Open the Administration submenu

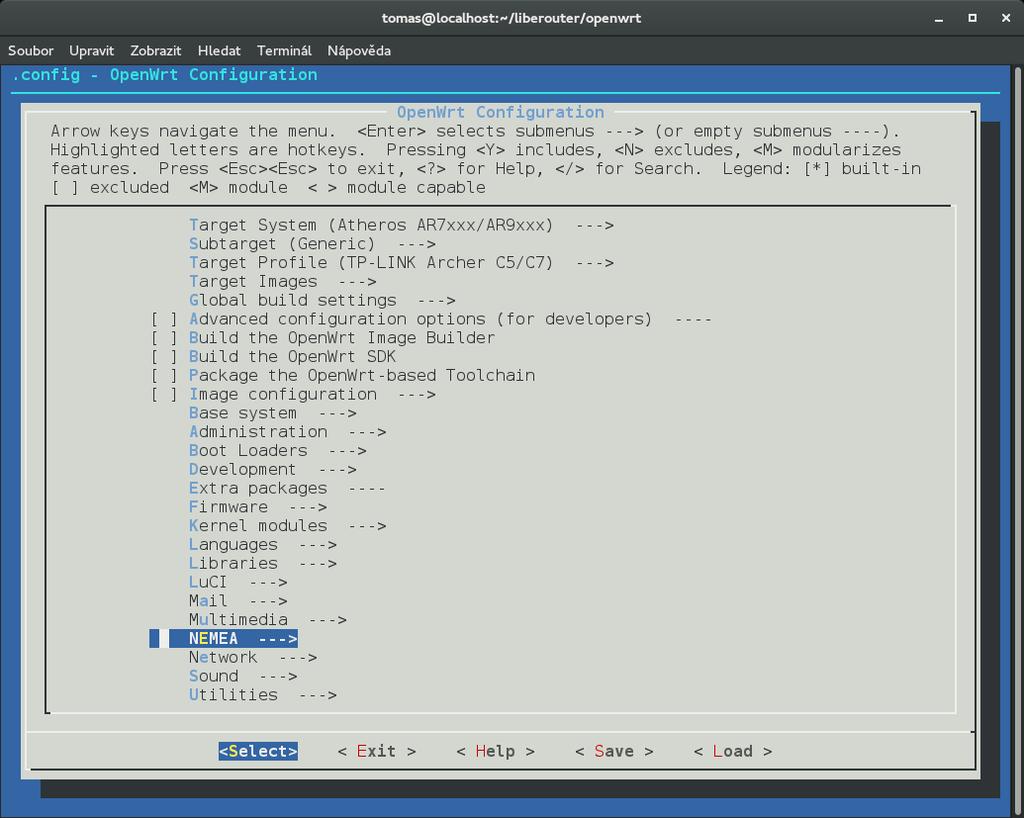click(287, 432)
